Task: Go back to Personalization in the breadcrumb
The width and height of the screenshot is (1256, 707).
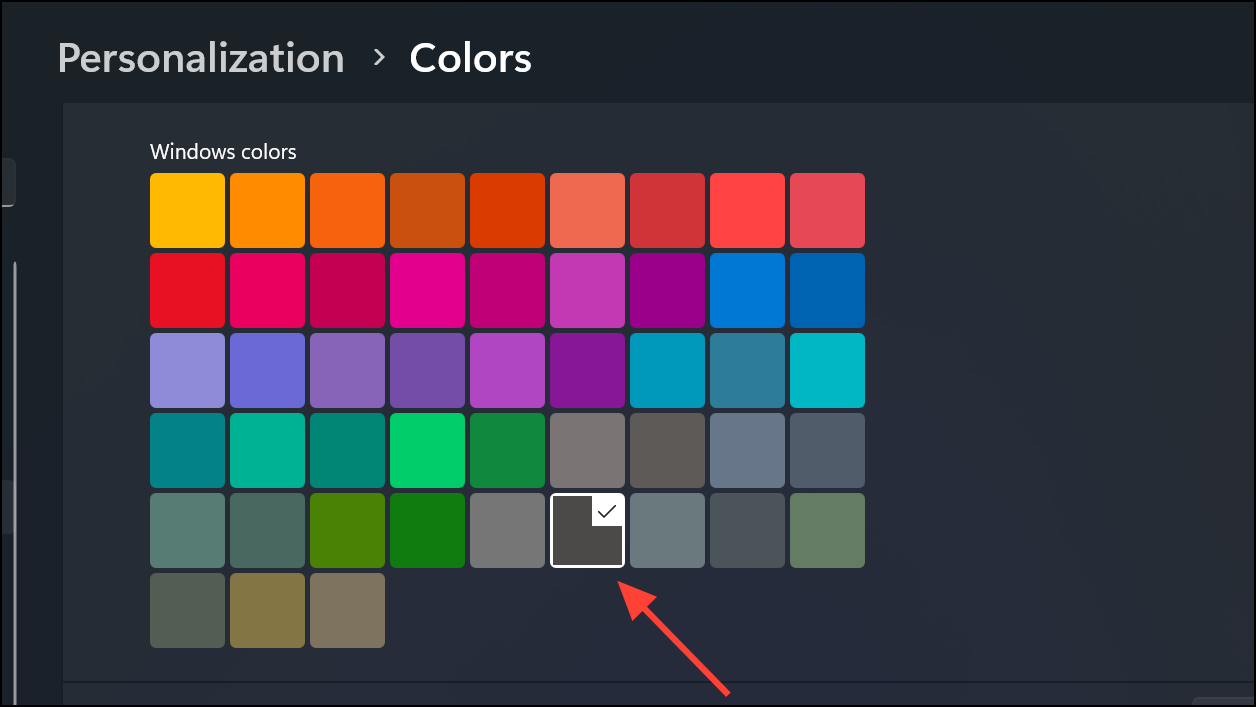Action: (x=201, y=58)
